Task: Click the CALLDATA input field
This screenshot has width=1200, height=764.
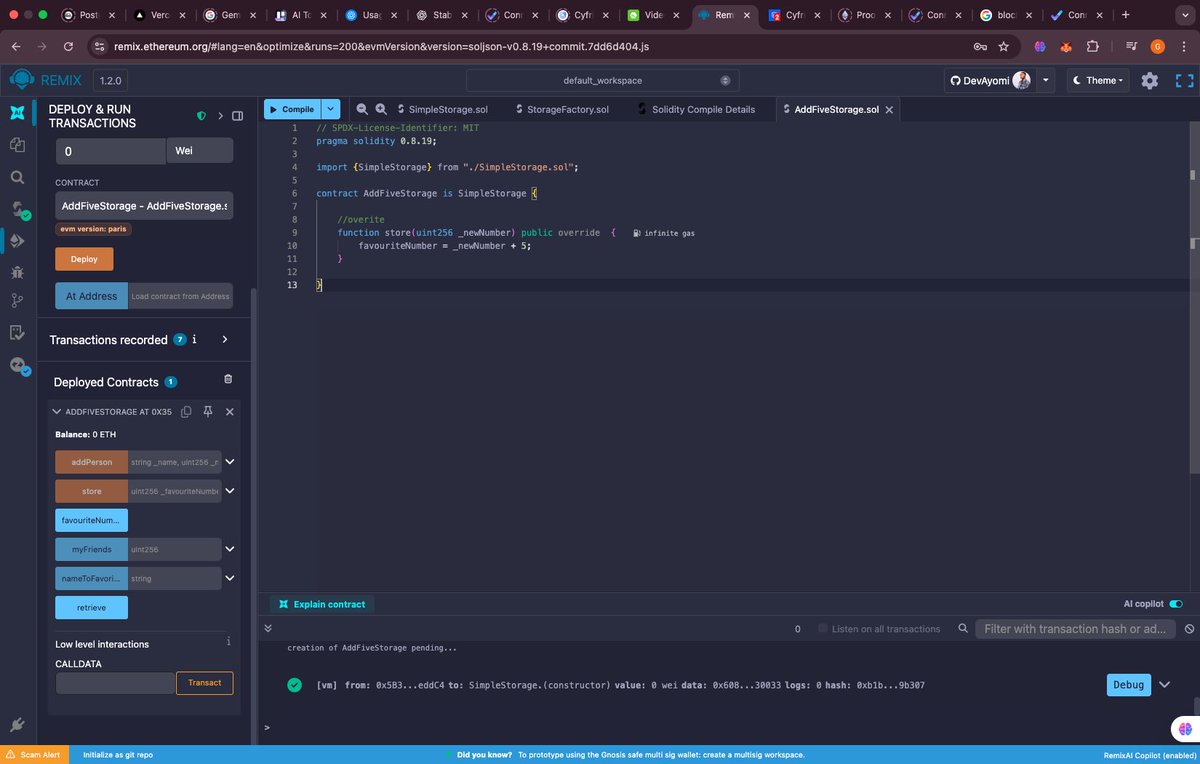Action: (x=114, y=682)
